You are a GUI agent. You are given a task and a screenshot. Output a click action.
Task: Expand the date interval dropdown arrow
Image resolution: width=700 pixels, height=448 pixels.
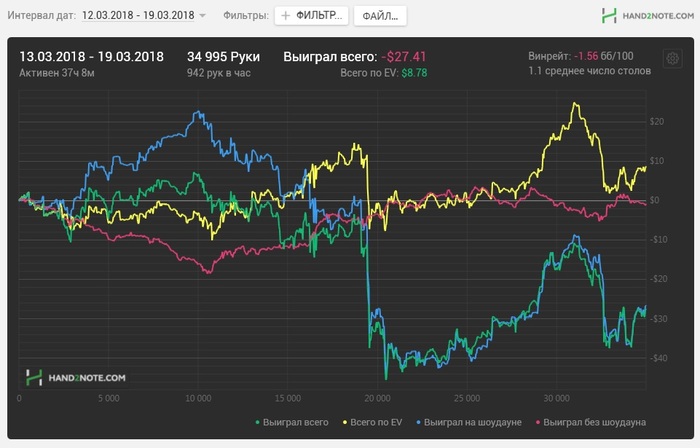pyautogui.click(x=203, y=16)
